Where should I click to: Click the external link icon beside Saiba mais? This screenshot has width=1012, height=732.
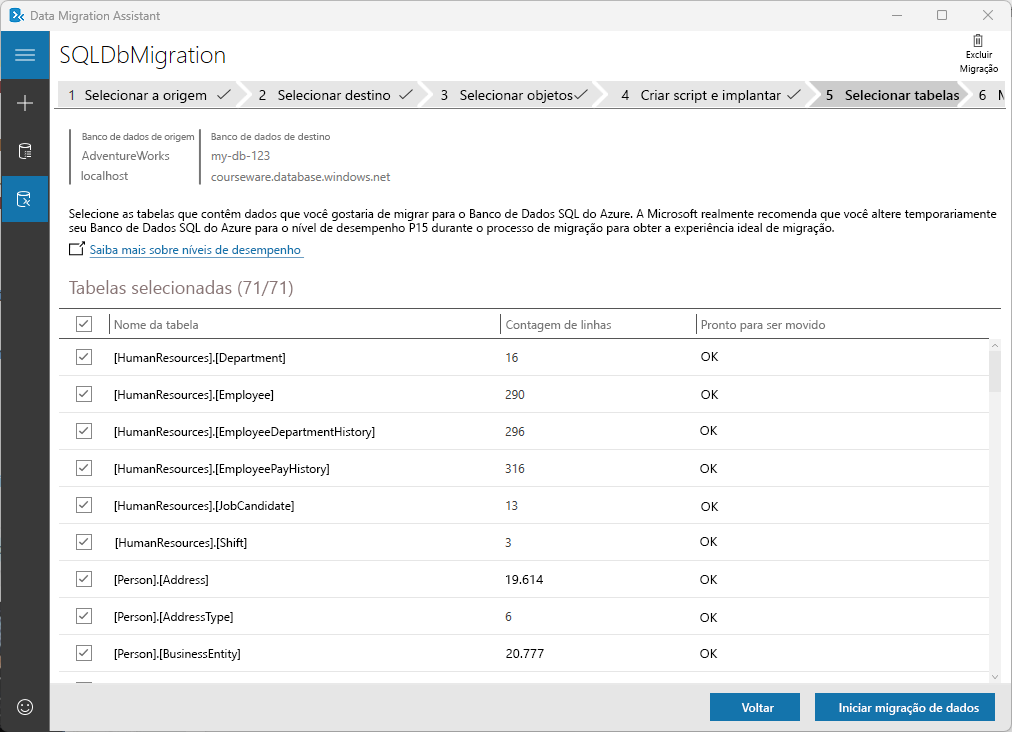(77, 249)
